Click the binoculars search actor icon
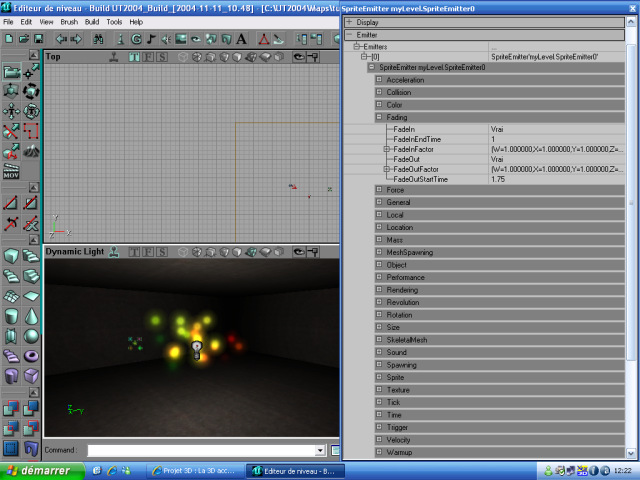Viewport: 640px width, 480px height. (x=99, y=39)
